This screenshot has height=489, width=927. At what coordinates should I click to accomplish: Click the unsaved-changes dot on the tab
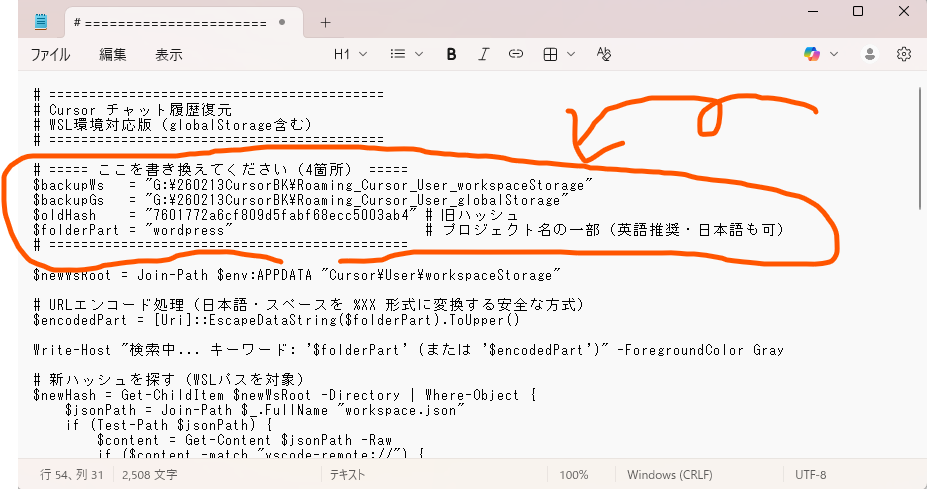pos(282,22)
